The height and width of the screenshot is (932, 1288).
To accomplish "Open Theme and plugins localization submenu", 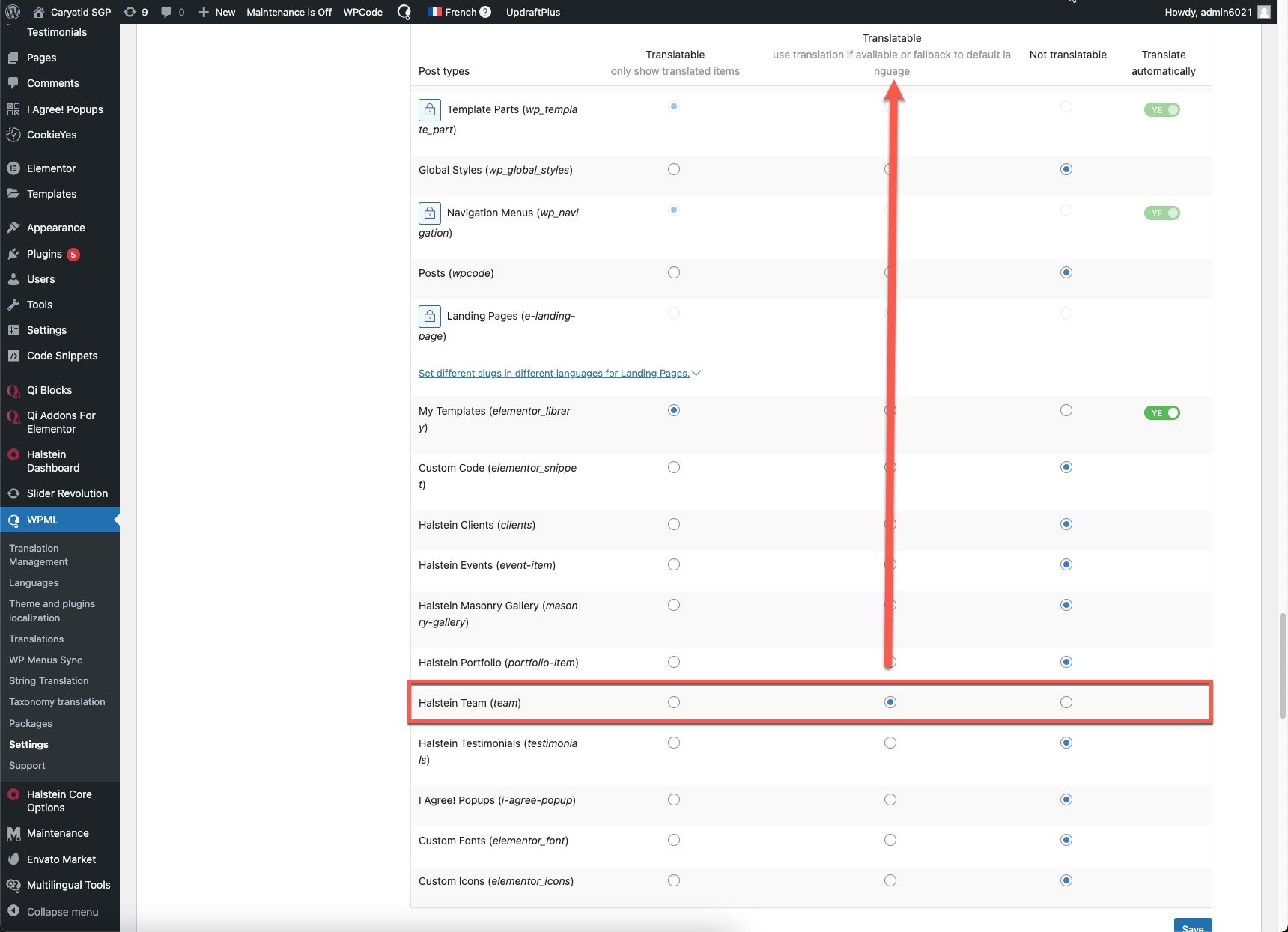I will [52, 611].
